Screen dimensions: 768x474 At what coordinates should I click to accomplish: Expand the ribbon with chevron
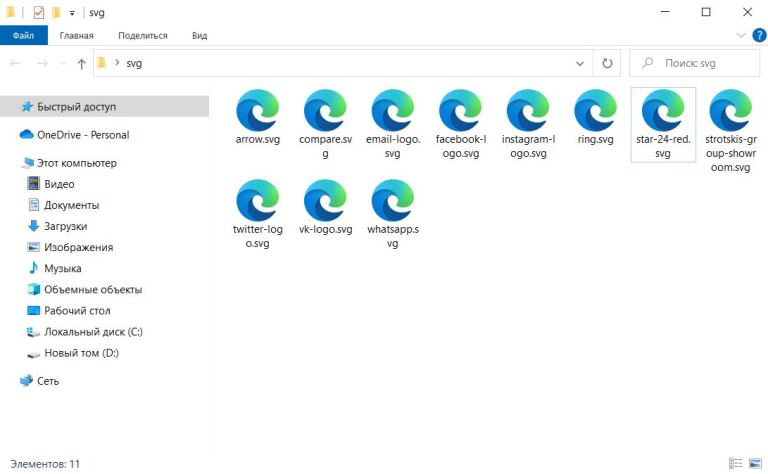(741, 35)
